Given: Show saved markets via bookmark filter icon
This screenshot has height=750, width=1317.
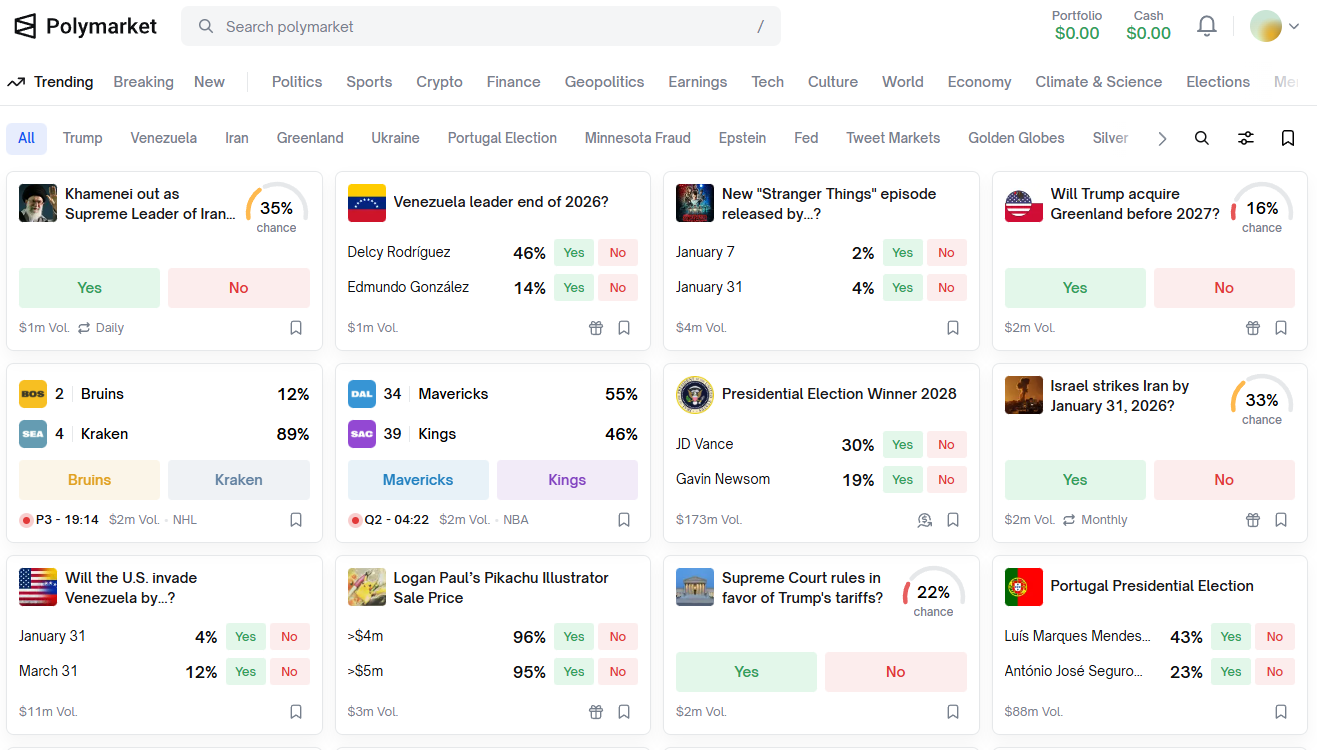Looking at the screenshot, I should tap(1288, 138).
